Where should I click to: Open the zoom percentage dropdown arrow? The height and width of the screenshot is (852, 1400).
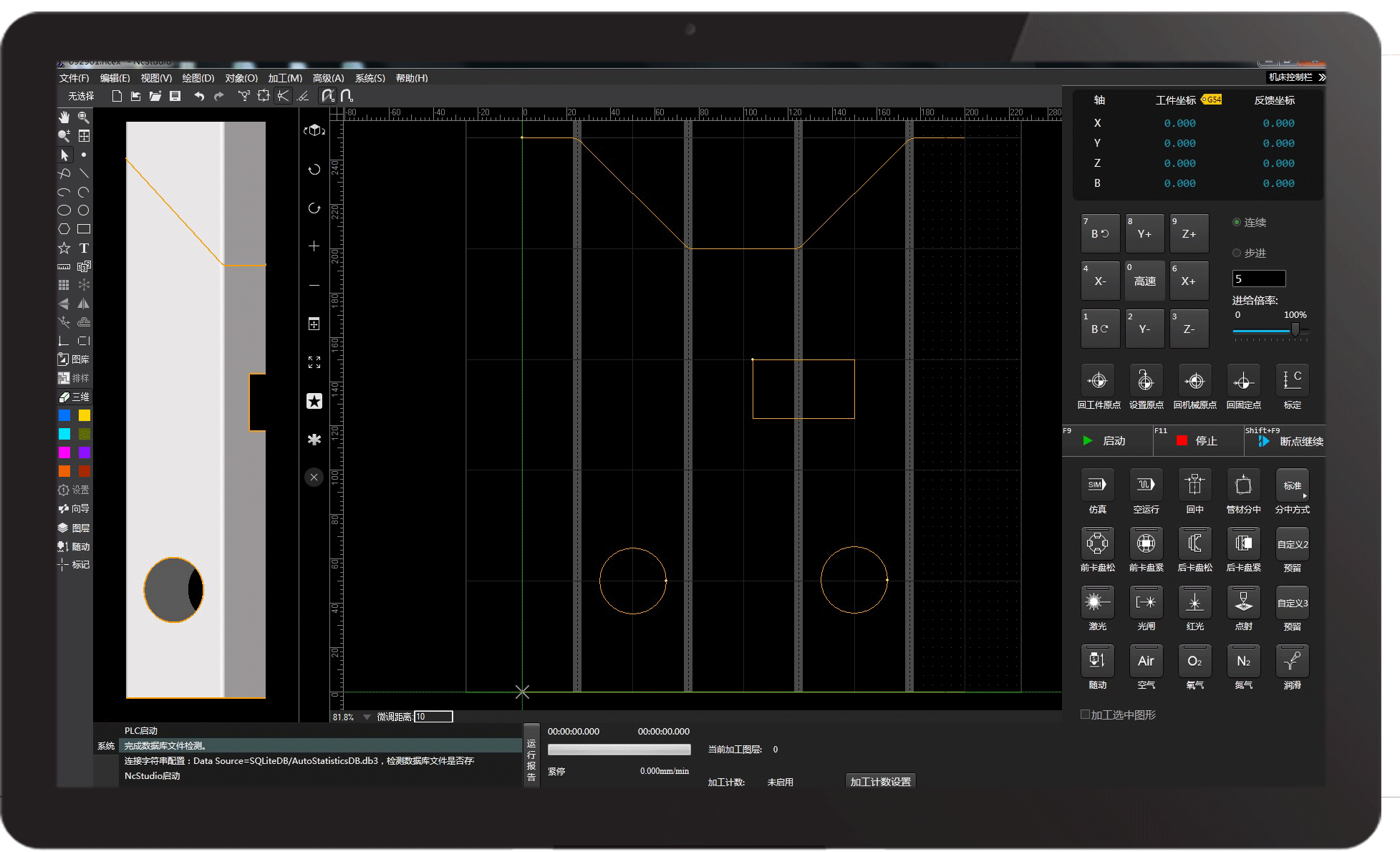click(367, 717)
